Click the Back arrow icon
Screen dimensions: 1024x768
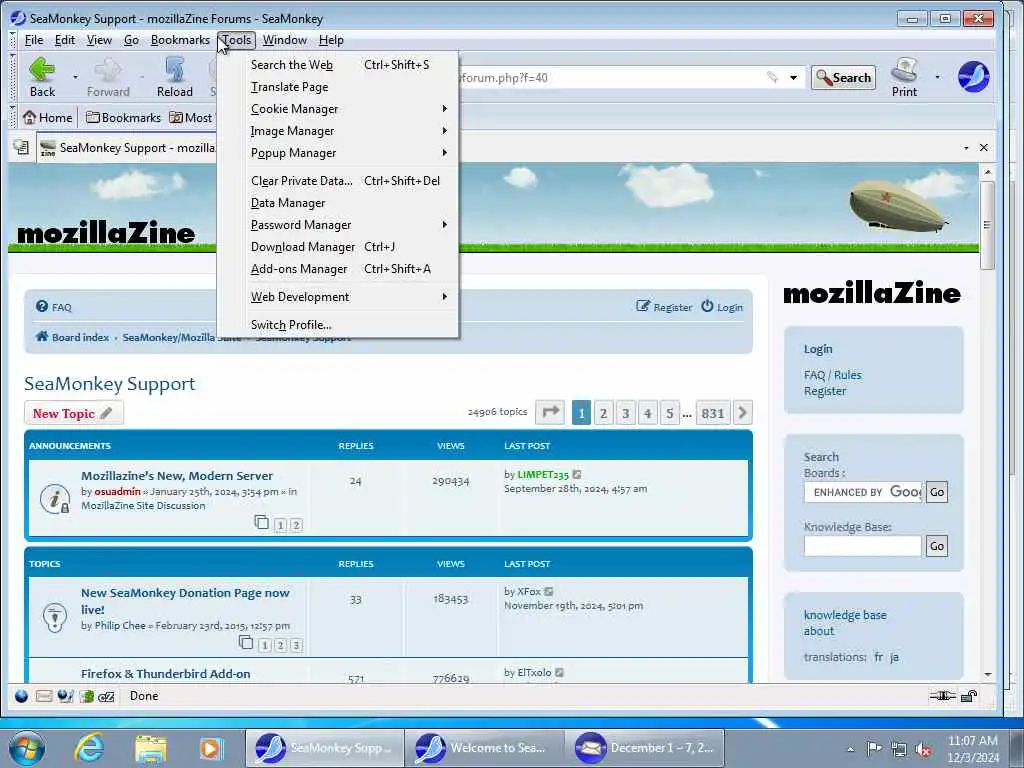coord(42,69)
